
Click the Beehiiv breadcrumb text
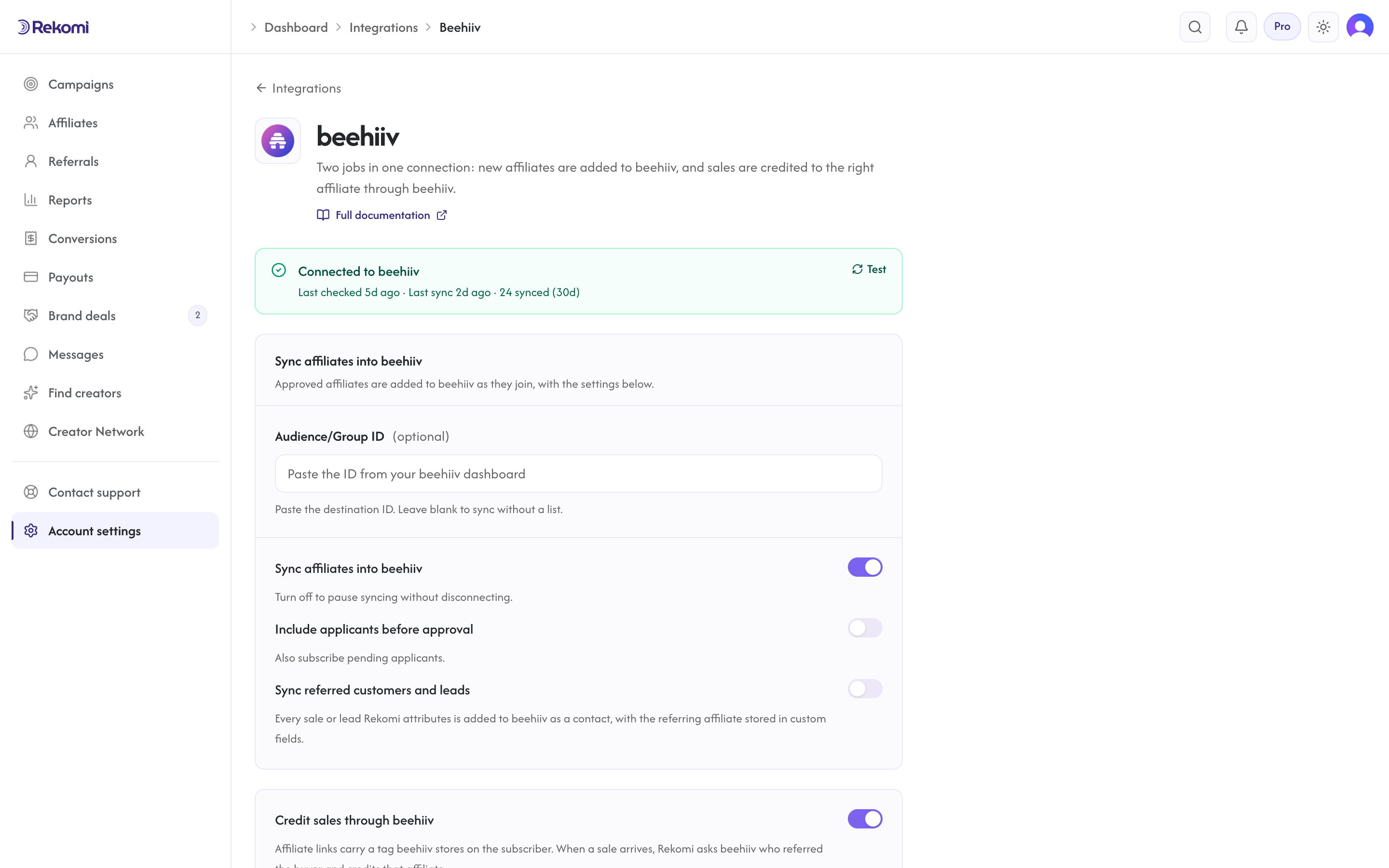point(460,27)
